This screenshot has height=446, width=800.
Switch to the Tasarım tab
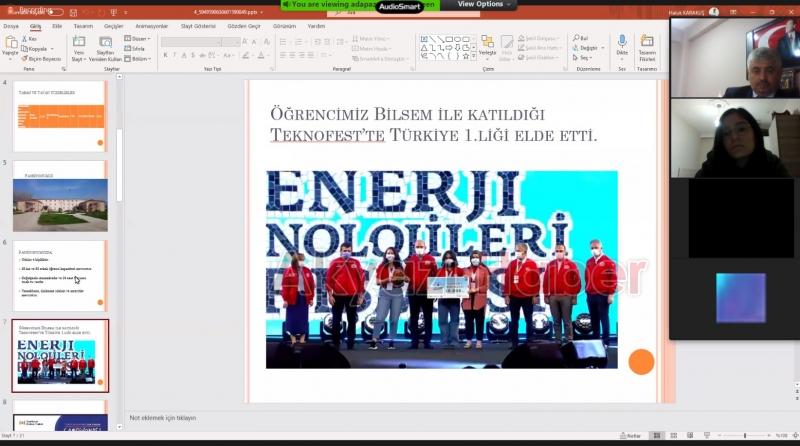(x=83, y=26)
